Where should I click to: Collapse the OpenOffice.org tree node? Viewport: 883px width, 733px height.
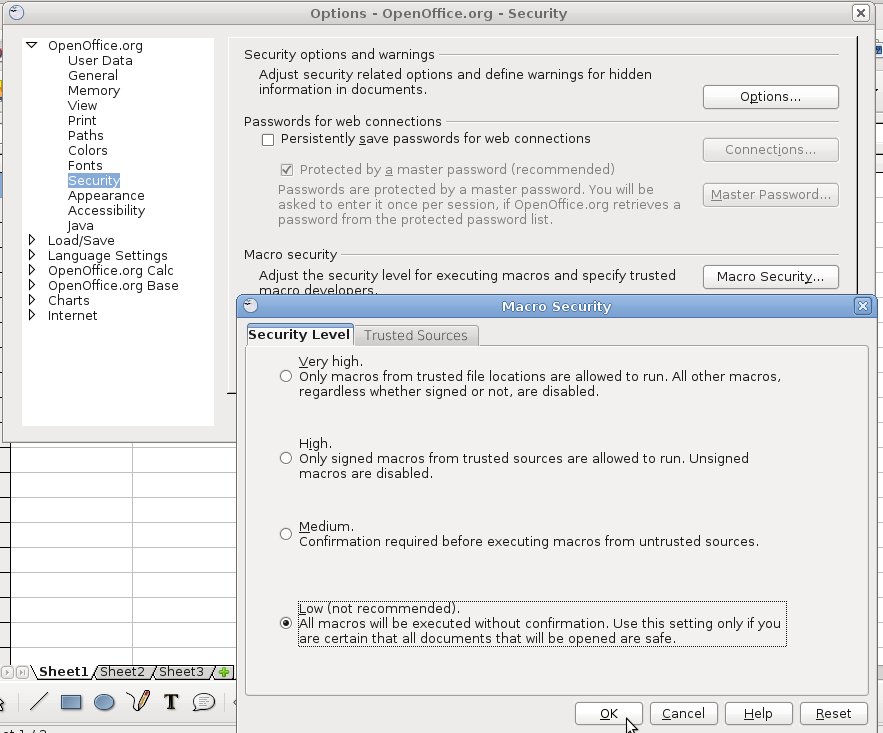tap(32, 45)
